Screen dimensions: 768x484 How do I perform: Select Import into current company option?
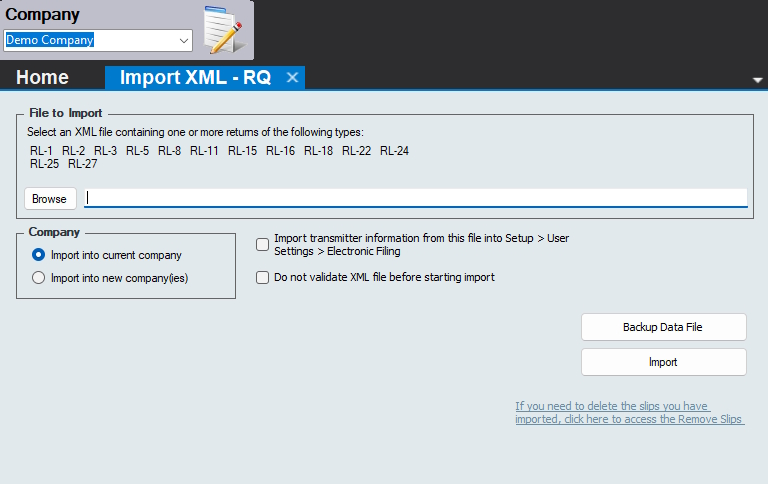pos(39,255)
